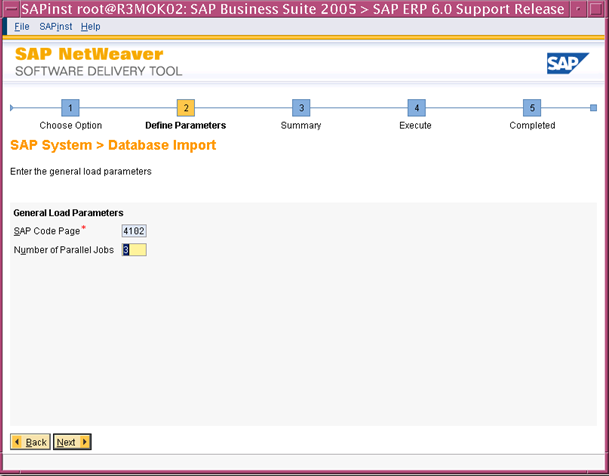This screenshot has height=476, width=609.
Task: Click 'Enter the general load parameters' text
Action: tap(81, 172)
